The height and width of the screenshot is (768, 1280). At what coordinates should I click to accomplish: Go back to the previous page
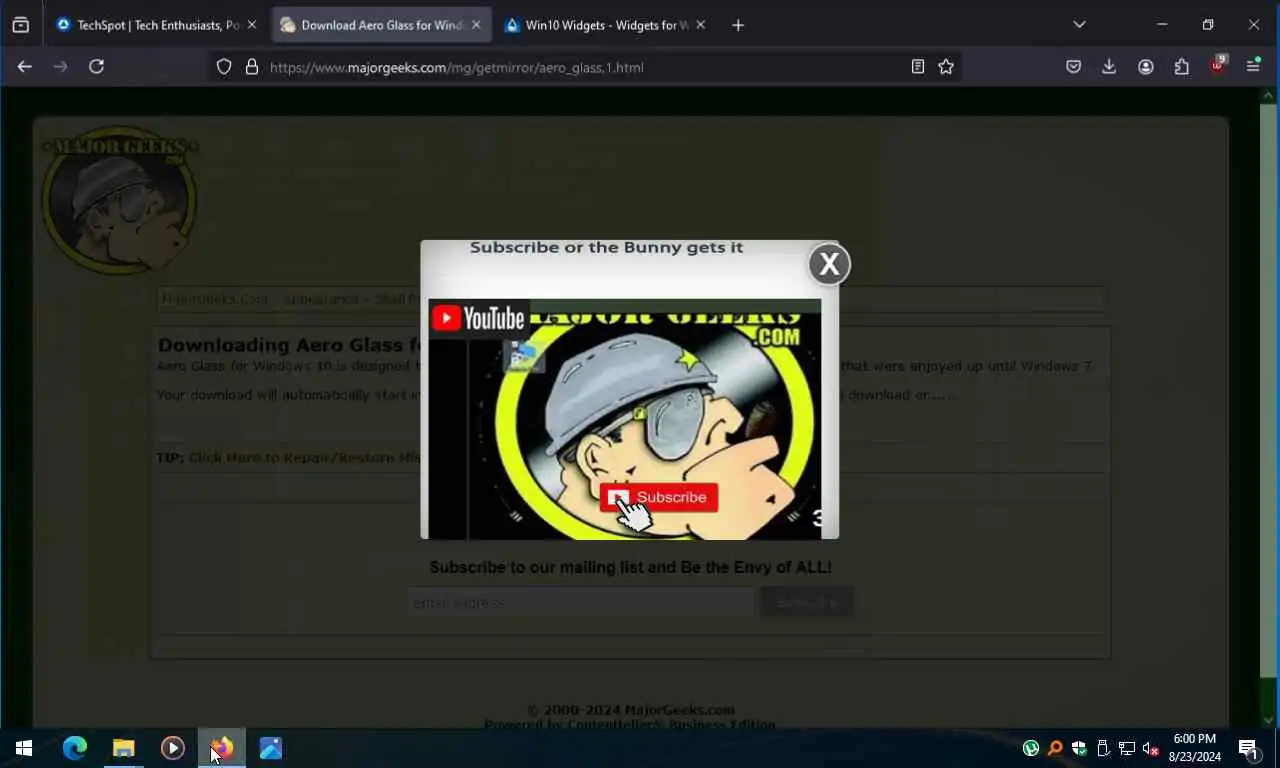[25, 67]
